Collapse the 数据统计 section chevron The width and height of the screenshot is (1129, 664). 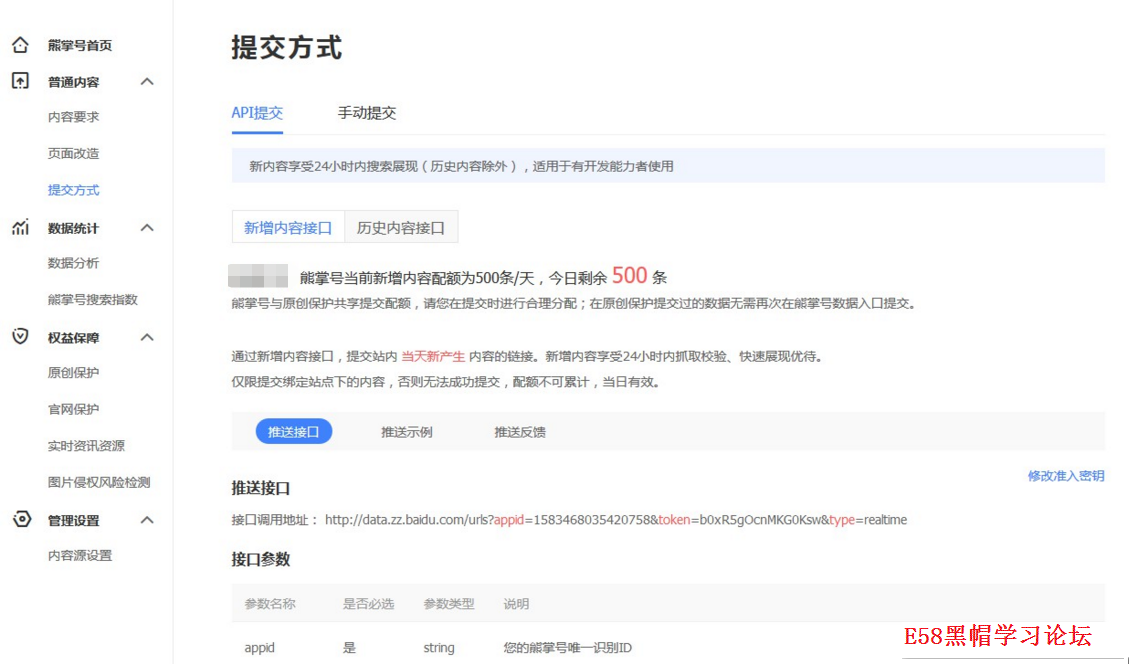point(147,228)
